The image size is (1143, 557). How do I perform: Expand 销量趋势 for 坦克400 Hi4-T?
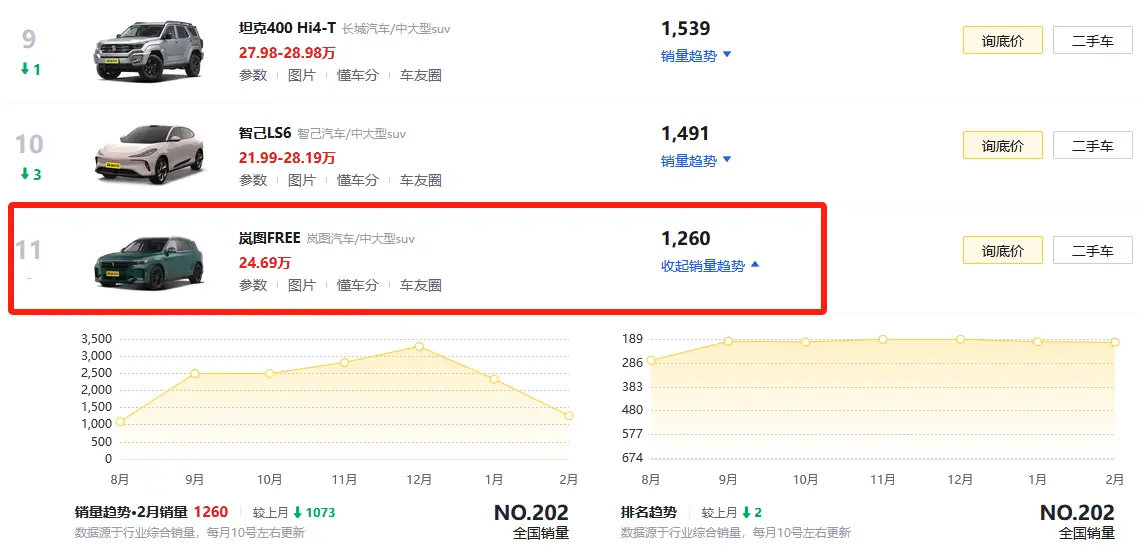[x=695, y=56]
